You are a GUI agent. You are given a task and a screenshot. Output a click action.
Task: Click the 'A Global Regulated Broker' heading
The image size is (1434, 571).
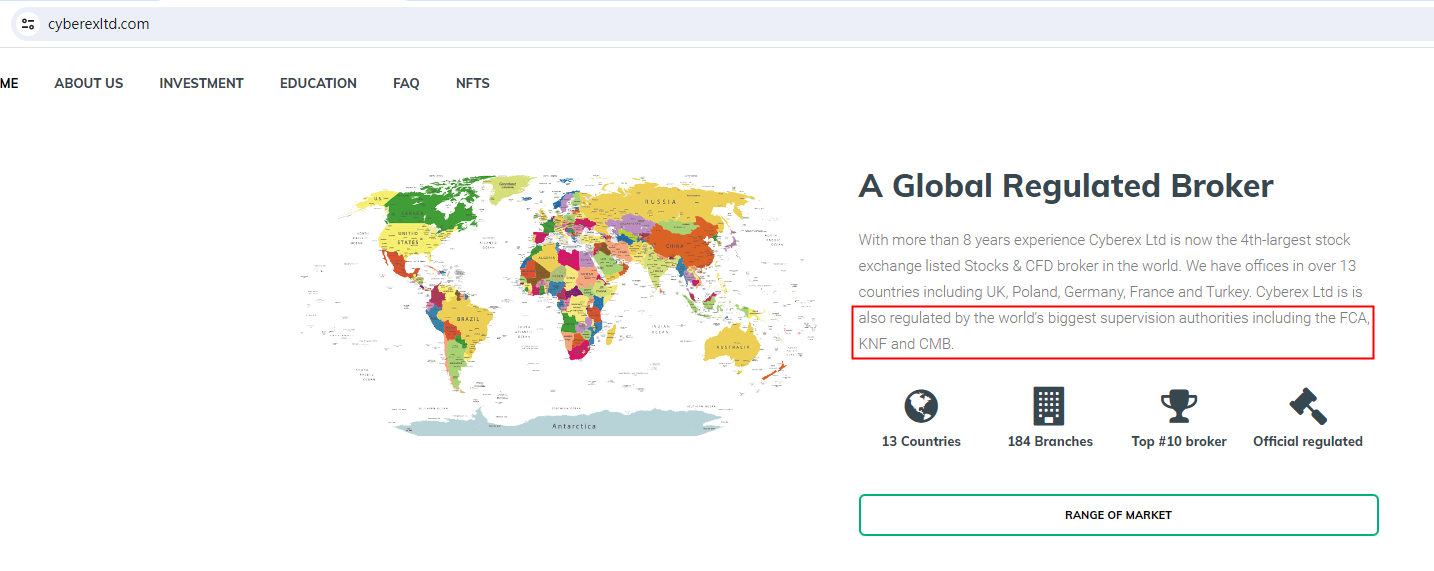[1066, 186]
